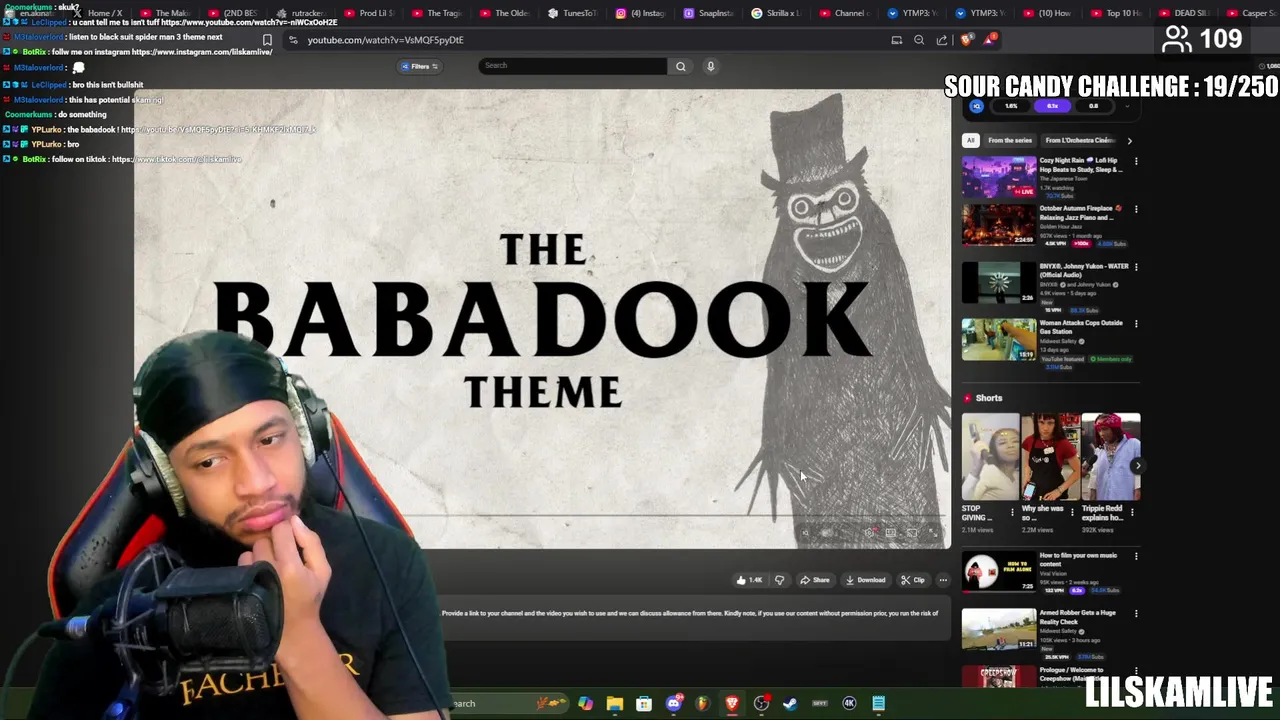Open options for Woman Attacks Cops video

[x=1136, y=324]
